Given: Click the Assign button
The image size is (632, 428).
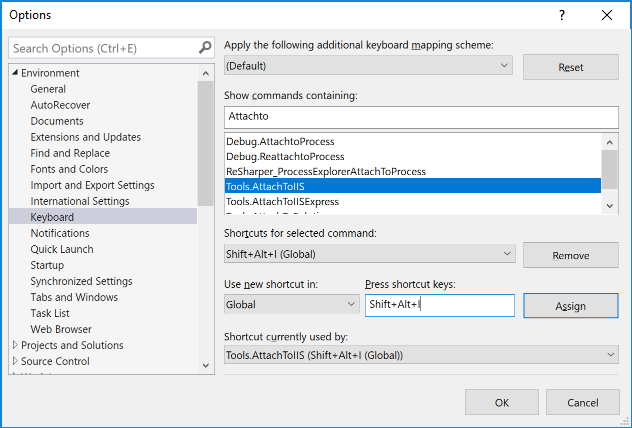Looking at the screenshot, I should 570,305.
